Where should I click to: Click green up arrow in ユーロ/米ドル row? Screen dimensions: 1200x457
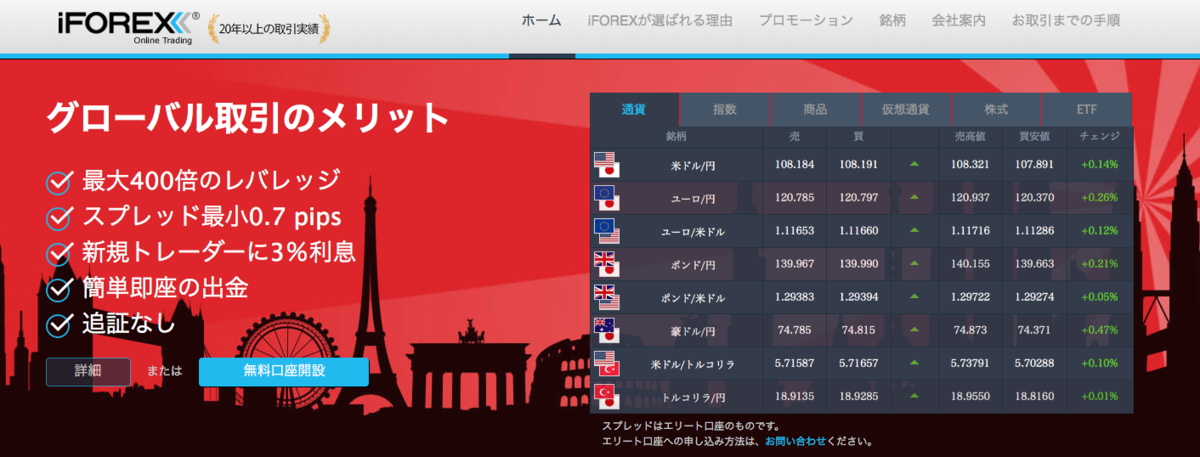point(914,231)
